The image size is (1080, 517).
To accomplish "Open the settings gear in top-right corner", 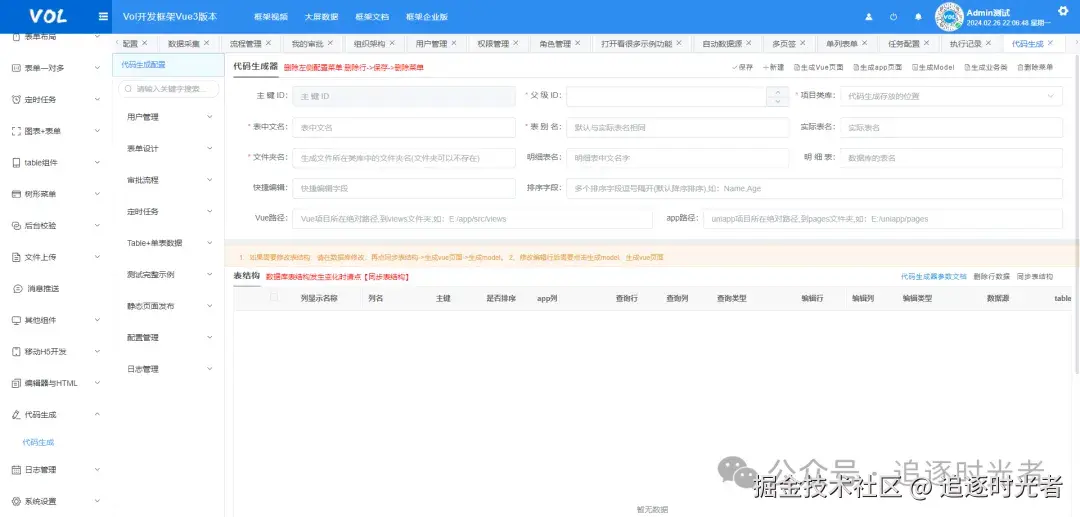I will [1063, 10].
